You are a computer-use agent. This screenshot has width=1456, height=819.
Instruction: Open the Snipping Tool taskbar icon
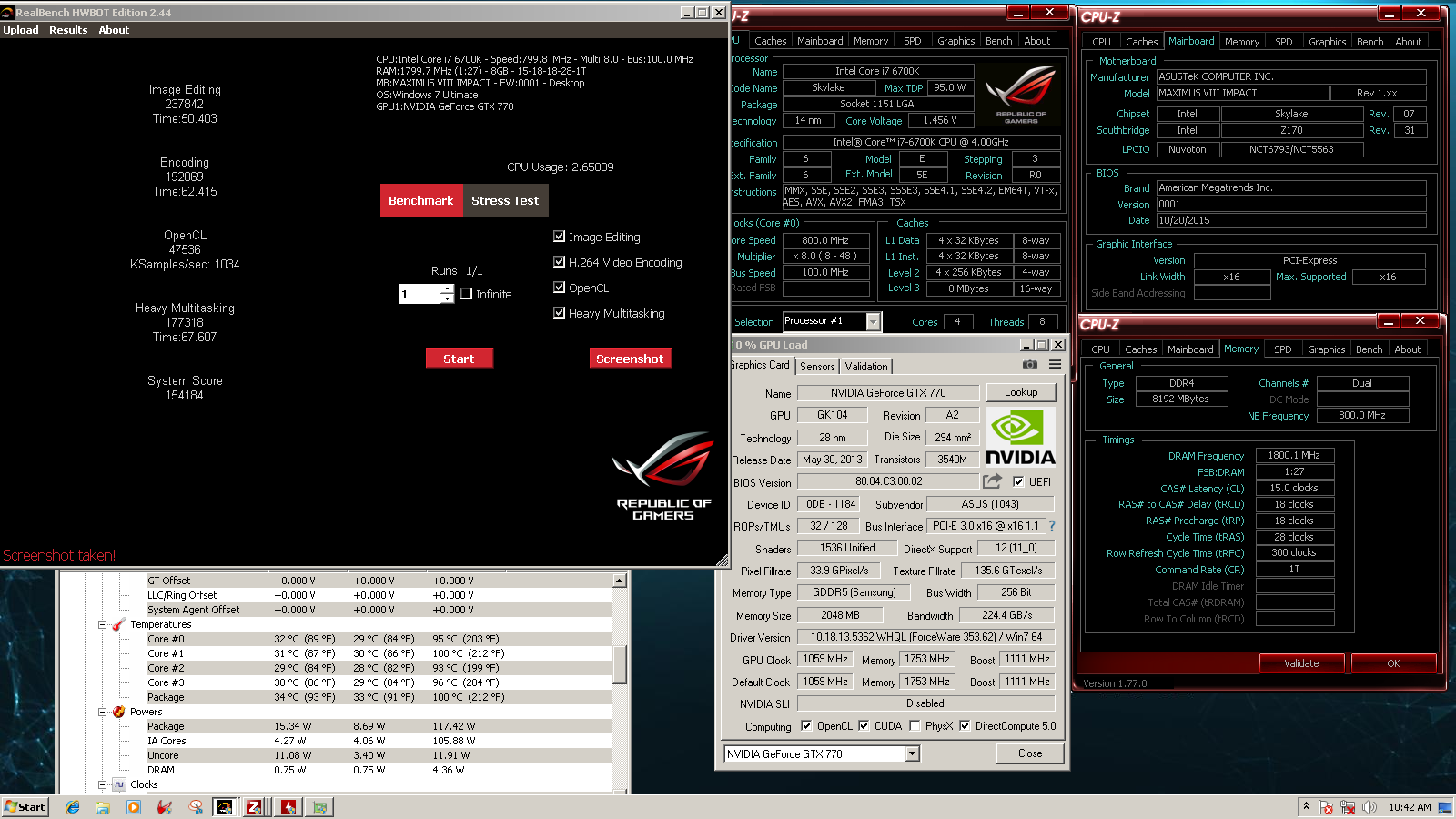tap(196, 807)
